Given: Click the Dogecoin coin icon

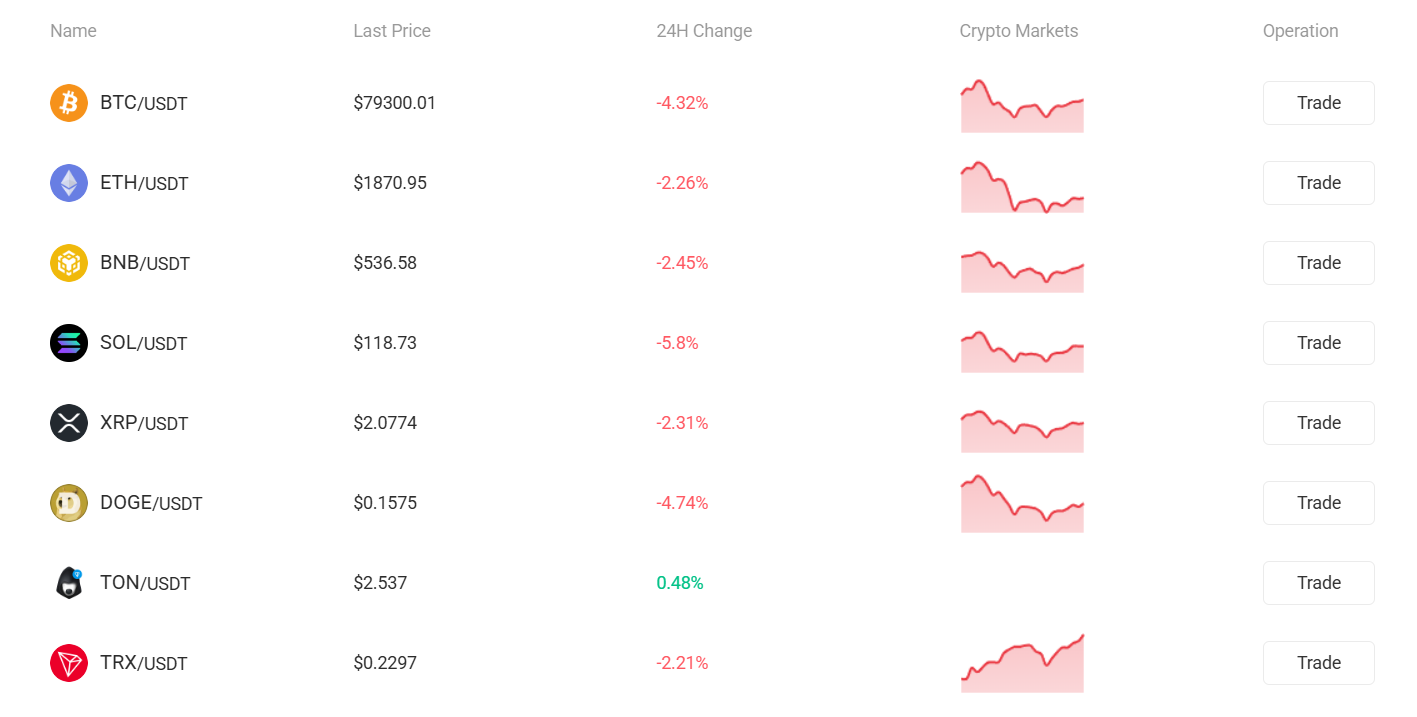Looking at the screenshot, I should [69, 503].
